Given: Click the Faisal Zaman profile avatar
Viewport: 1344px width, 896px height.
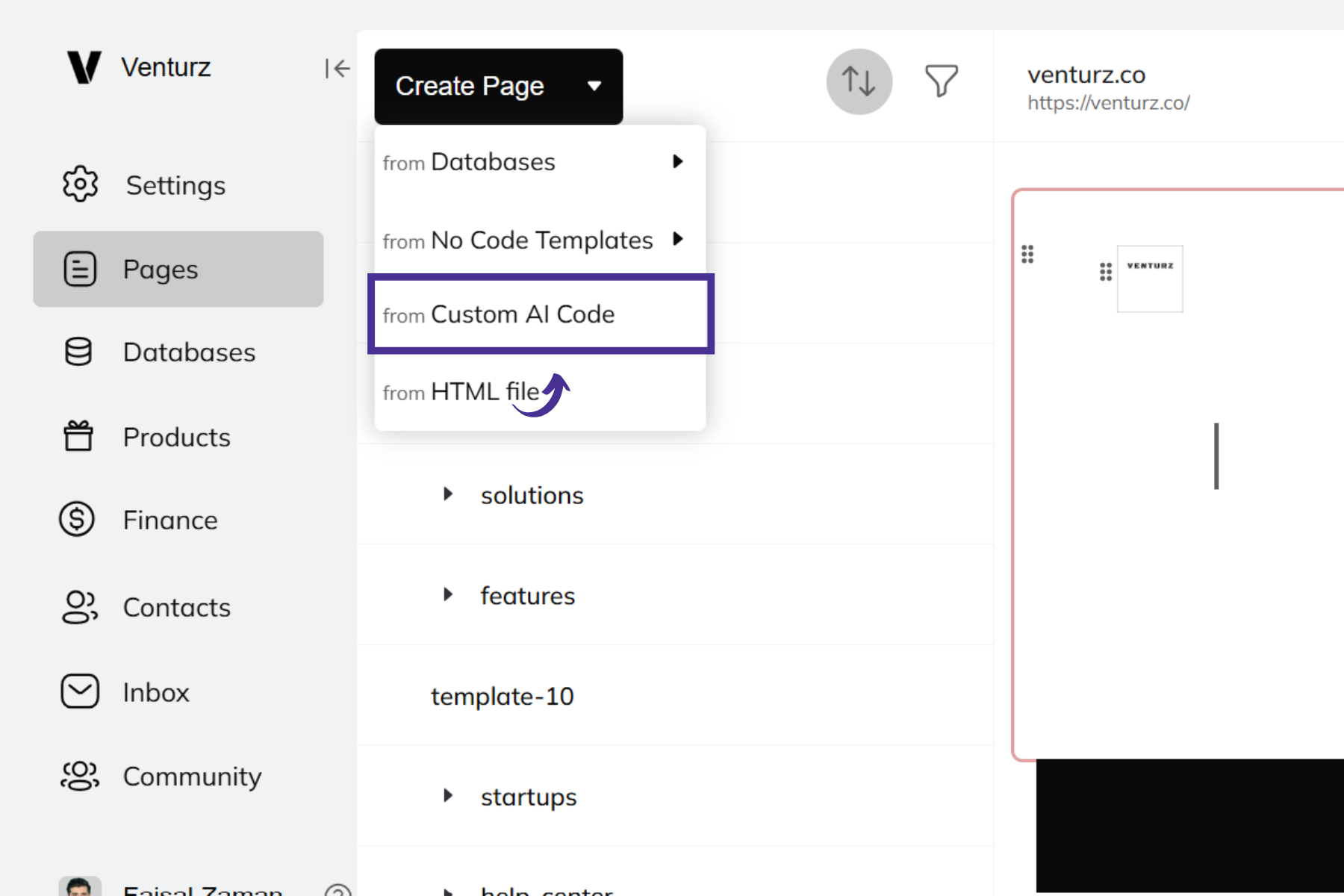Looking at the screenshot, I should pyautogui.click(x=80, y=886).
